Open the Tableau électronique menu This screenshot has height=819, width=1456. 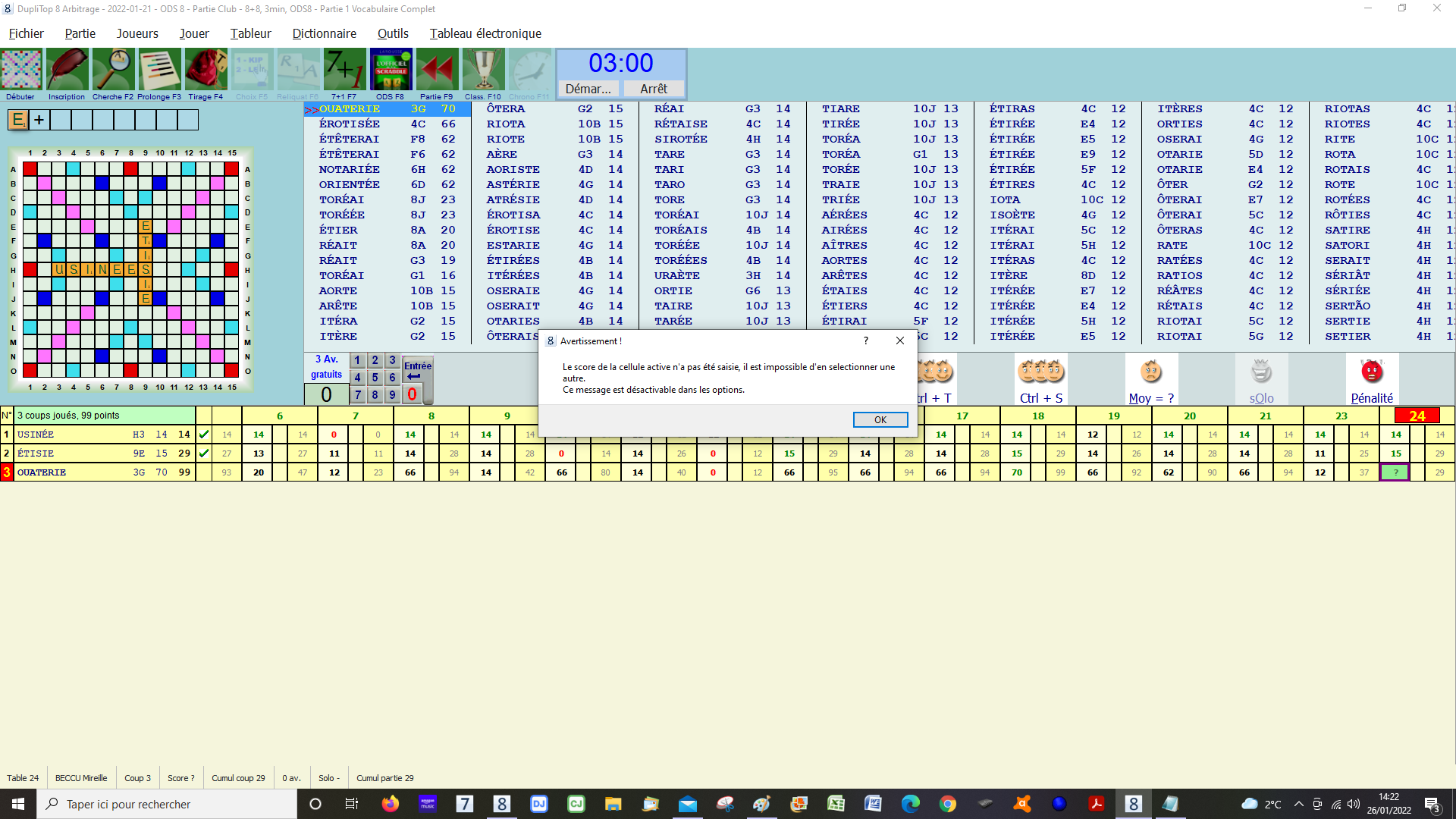point(485,33)
